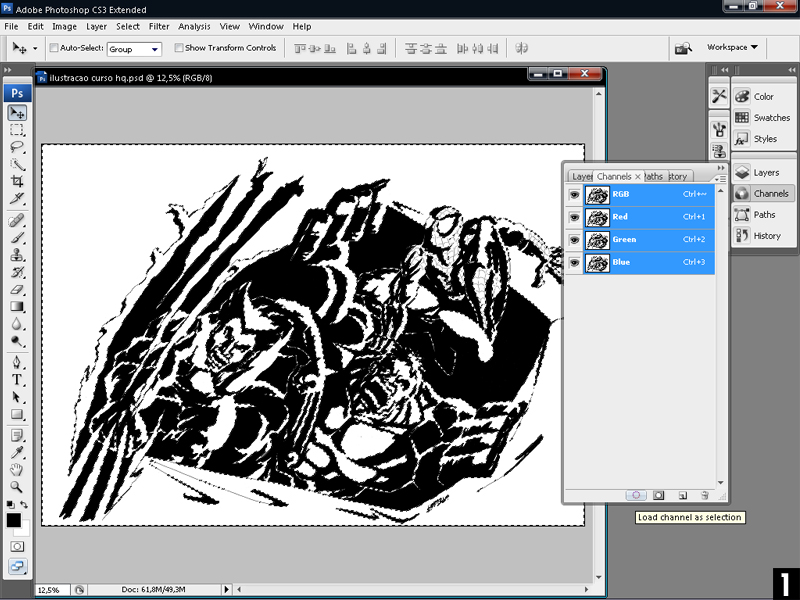
Task: Select the Zoom magnifier tool
Action: [17, 486]
